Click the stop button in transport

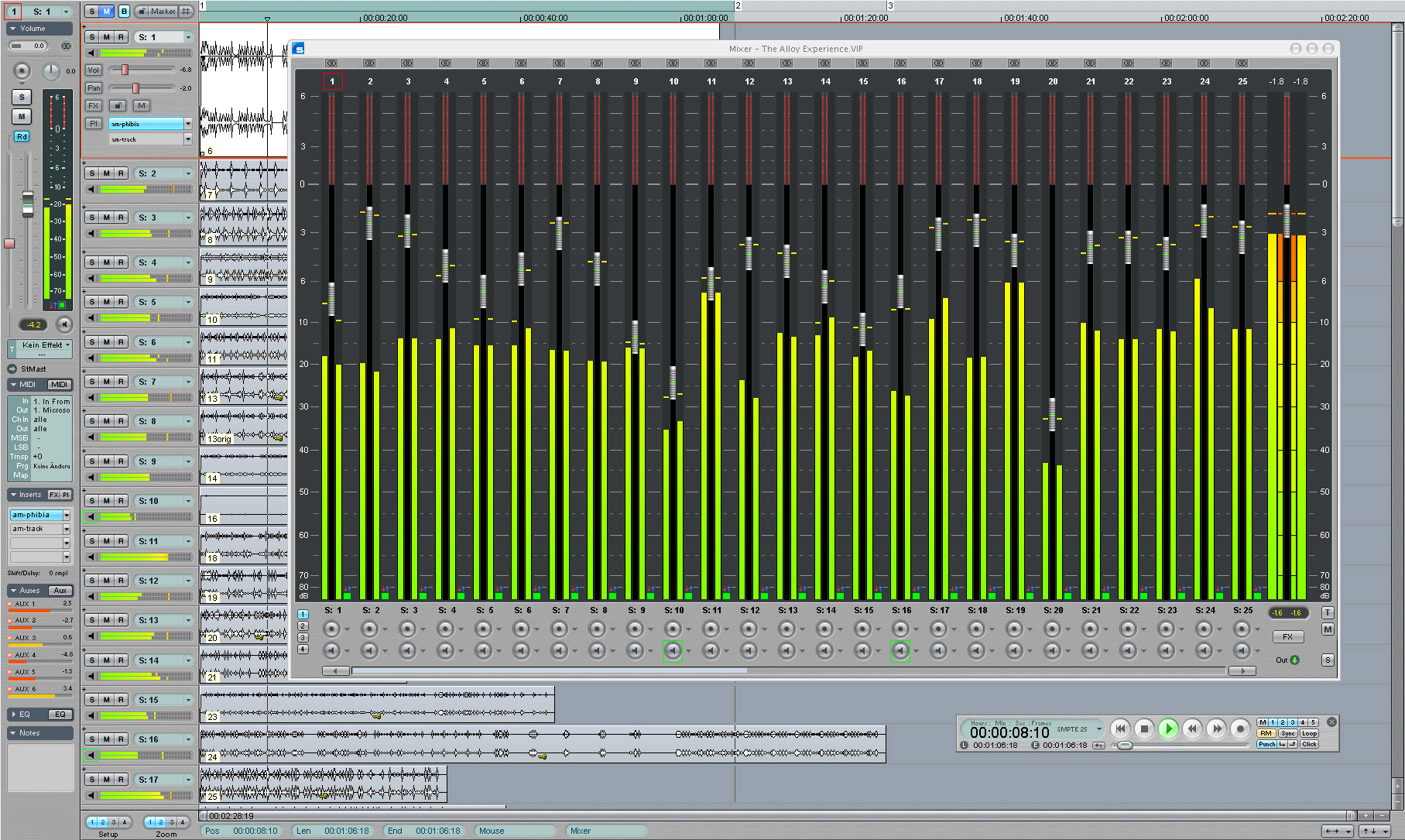(x=1144, y=729)
